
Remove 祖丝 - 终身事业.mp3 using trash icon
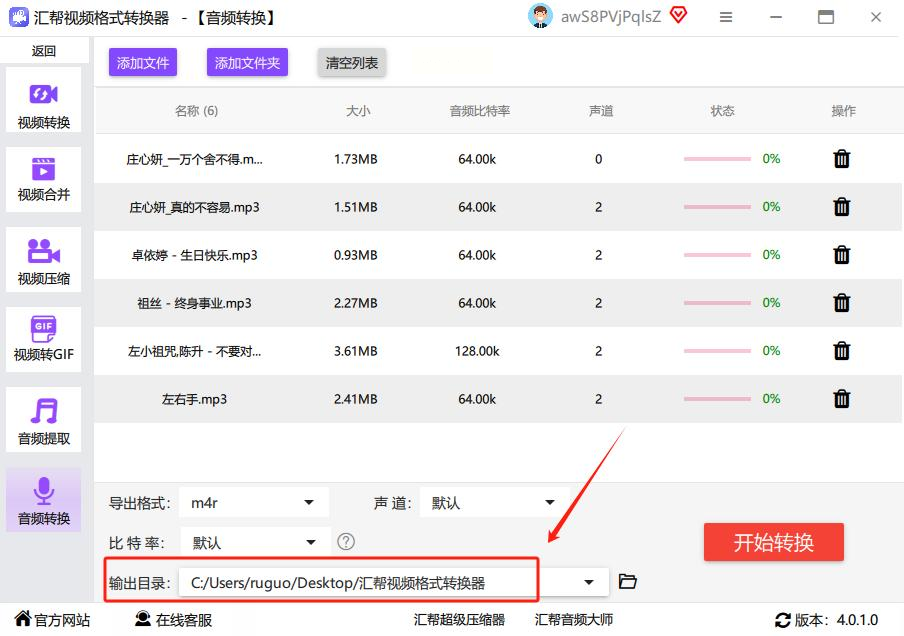[842, 303]
